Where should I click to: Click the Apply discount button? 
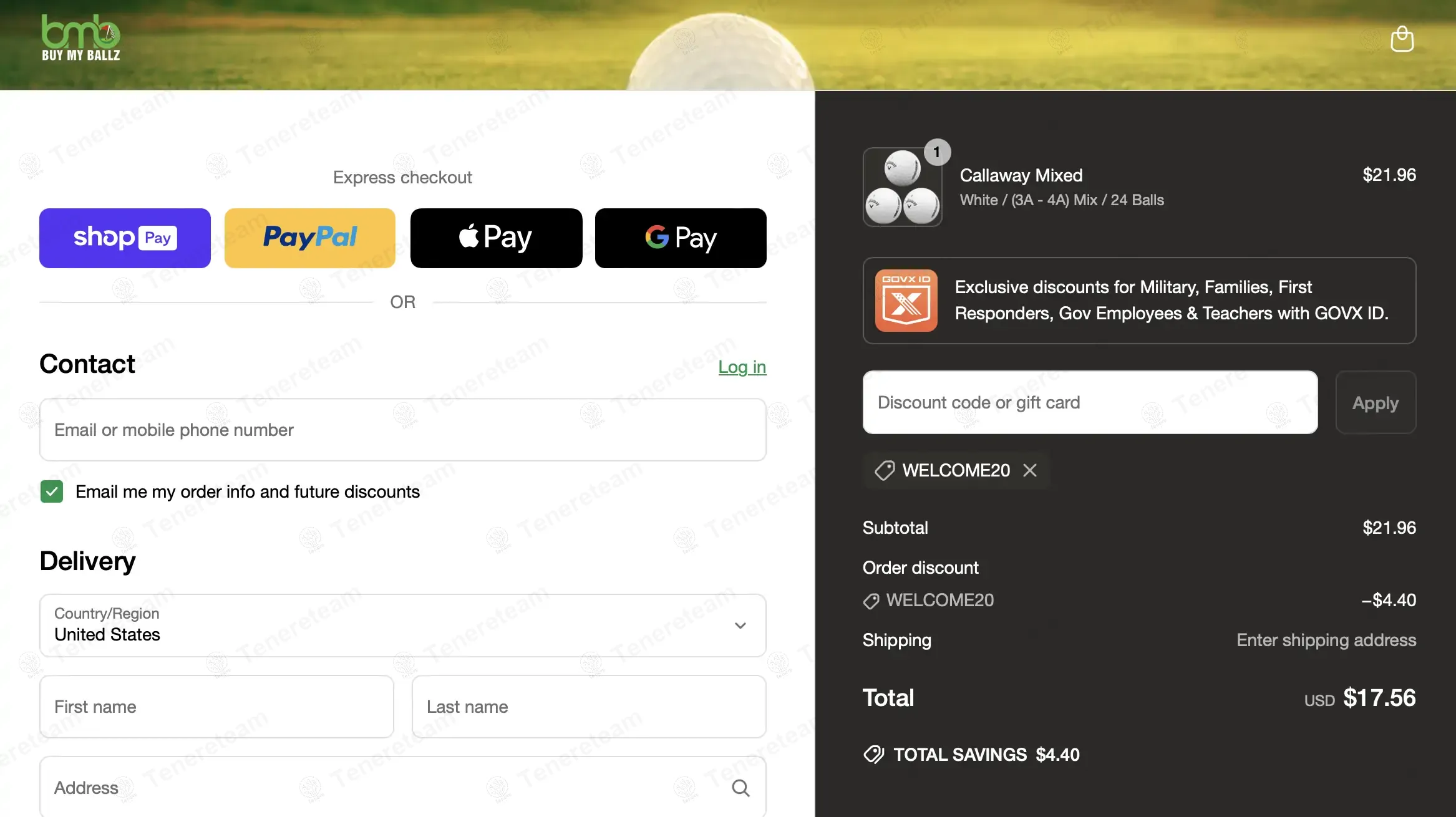(x=1376, y=402)
